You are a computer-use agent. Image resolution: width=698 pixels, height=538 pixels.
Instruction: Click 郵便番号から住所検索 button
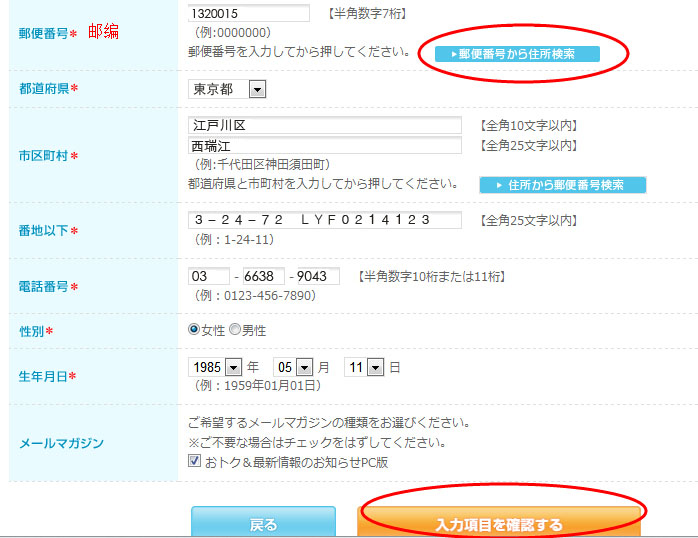tap(517, 54)
